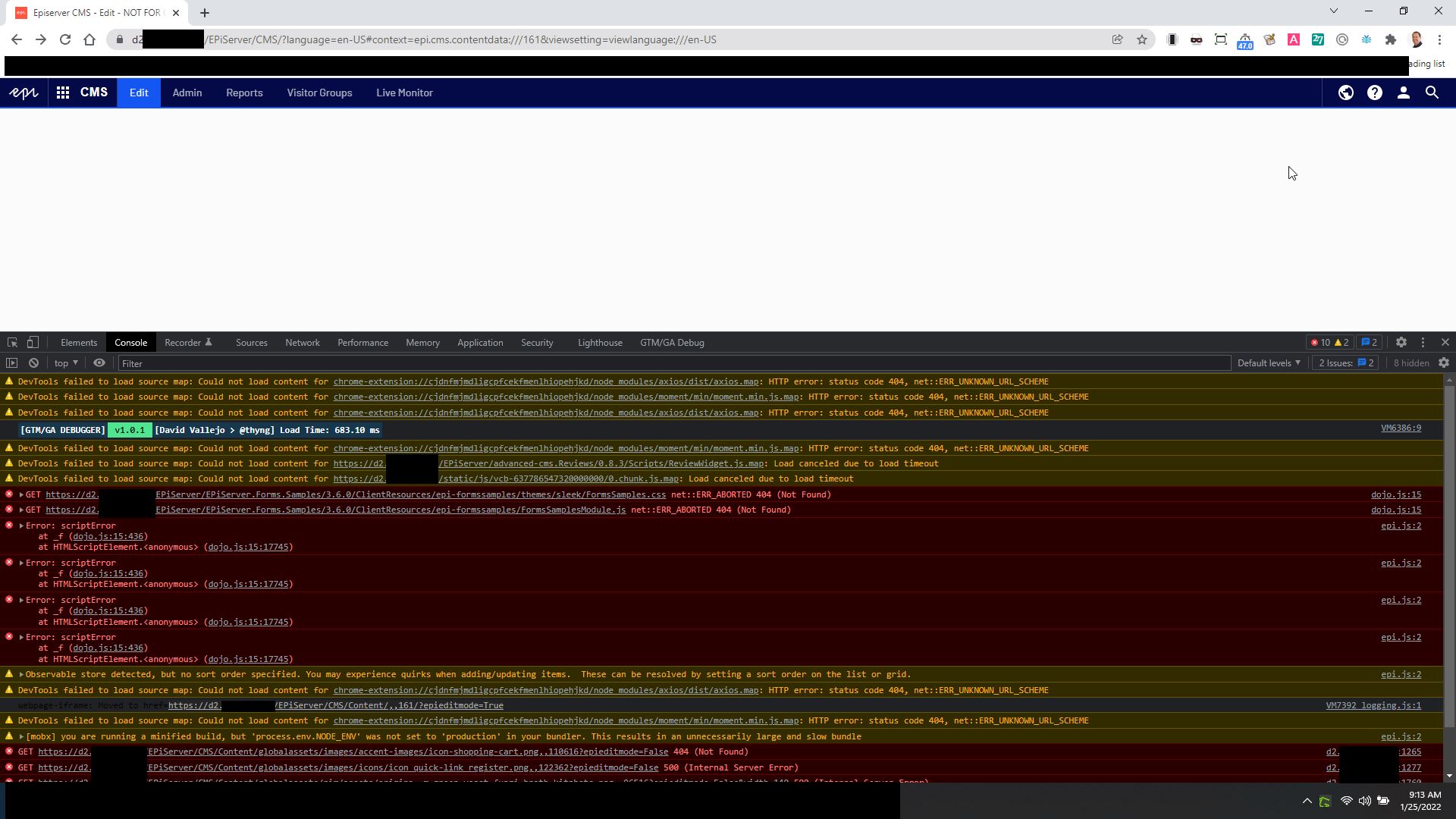Image resolution: width=1456 pixels, height=819 pixels.
Task: Switch to the Network DevTools tab
Action: pos(302,343)
